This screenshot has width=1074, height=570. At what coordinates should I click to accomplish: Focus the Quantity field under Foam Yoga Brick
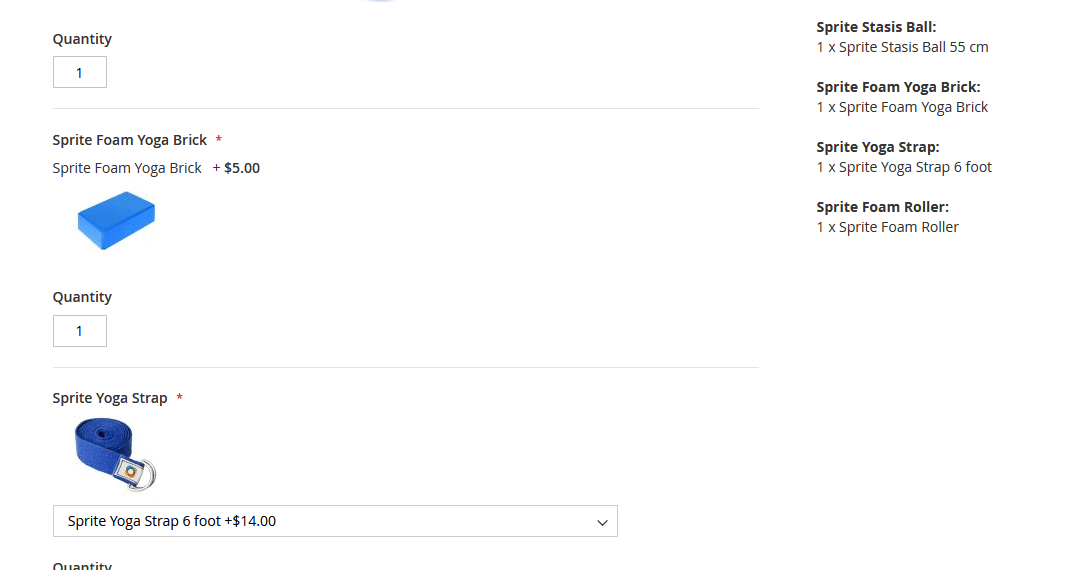(x=80, y=331)
